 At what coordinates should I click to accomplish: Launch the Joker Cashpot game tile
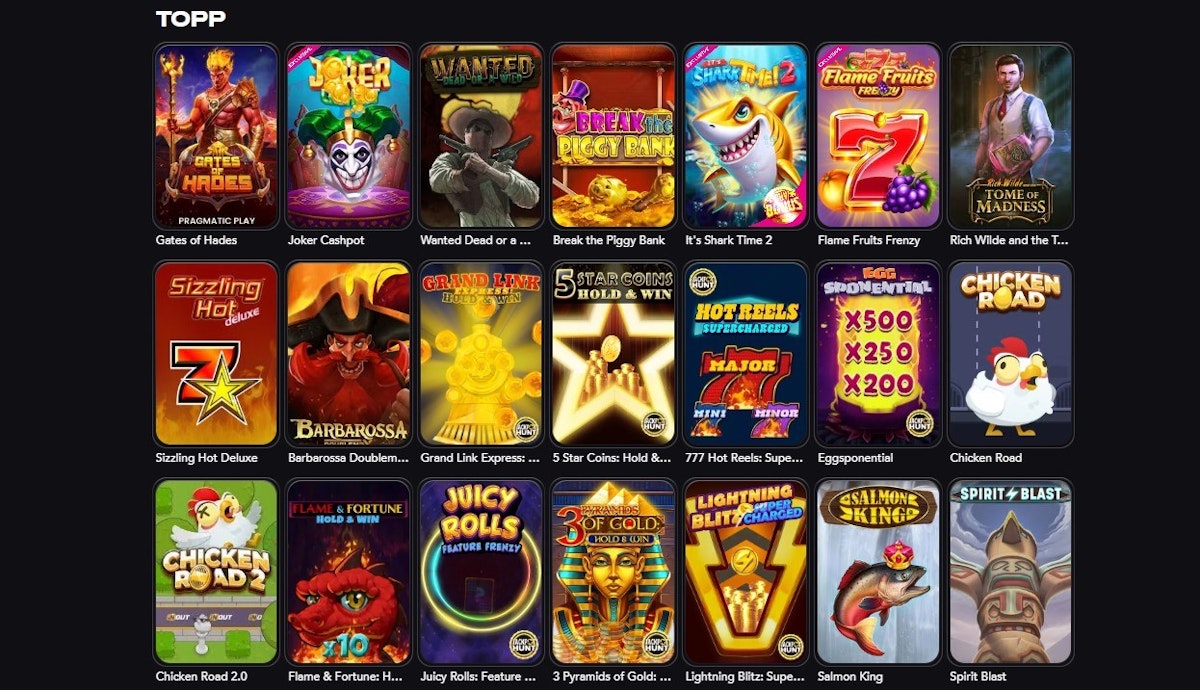(x=348, y=136)
